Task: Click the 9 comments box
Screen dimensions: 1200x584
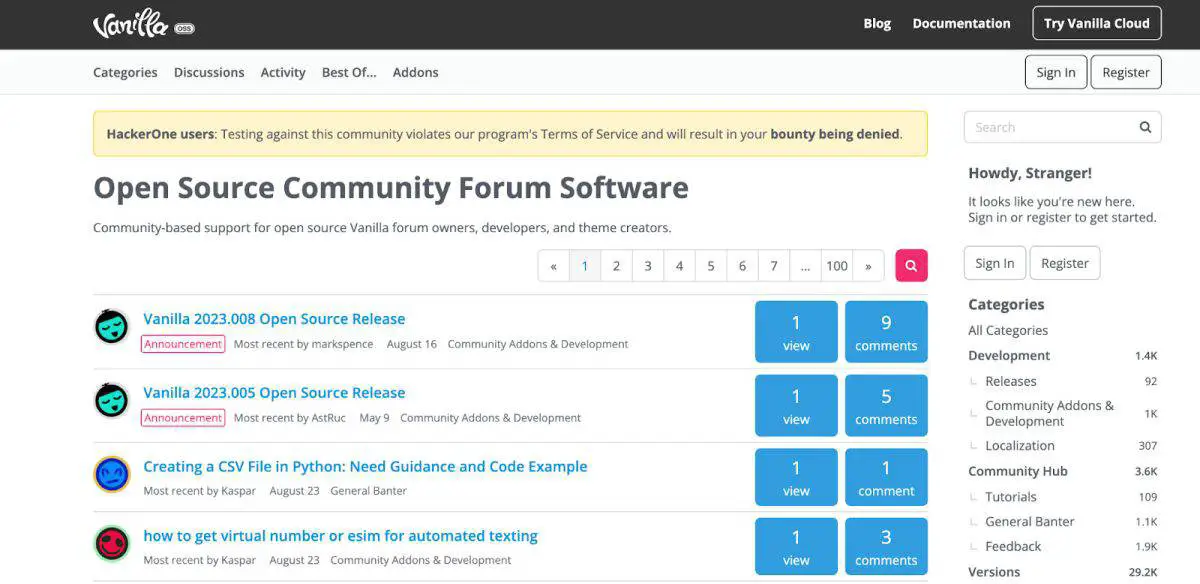Action: (x=886, y=332)
